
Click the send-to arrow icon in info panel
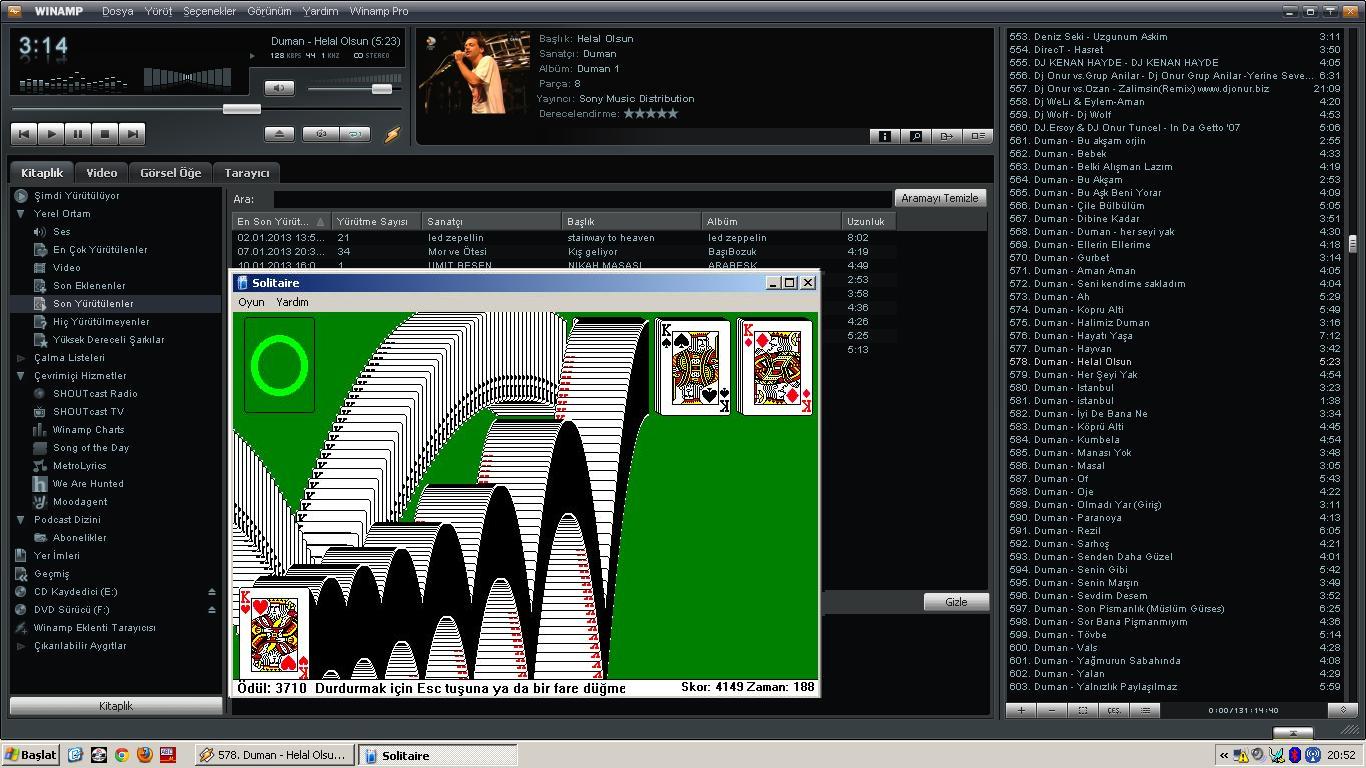click(x=946, y=136)
